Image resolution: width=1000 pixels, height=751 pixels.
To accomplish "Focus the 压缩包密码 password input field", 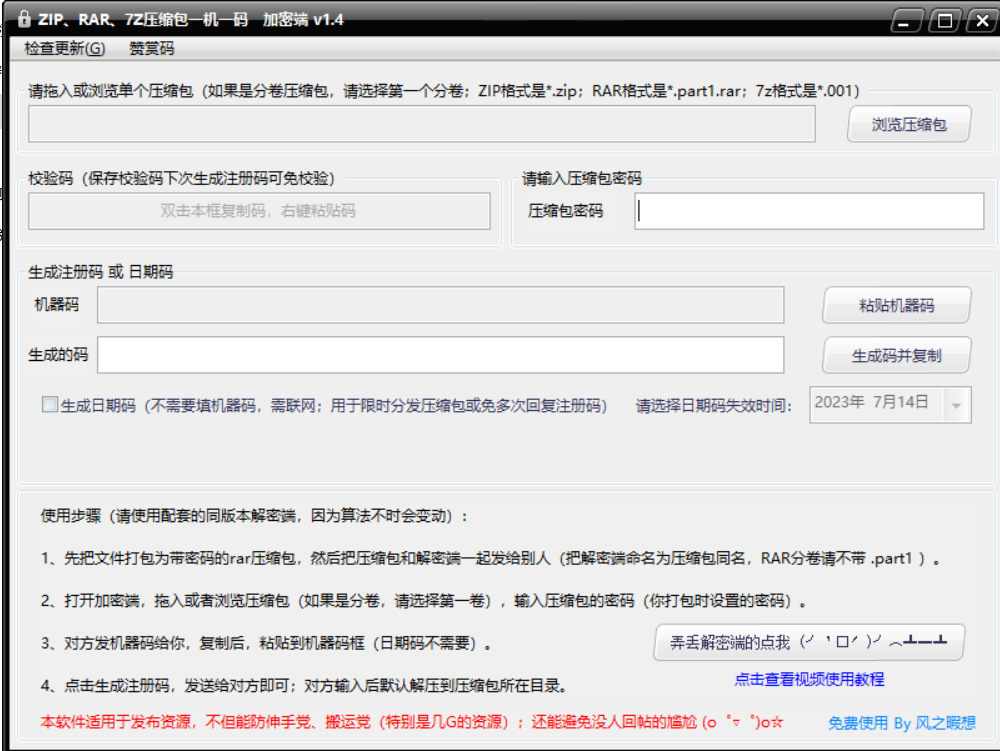I will [808, 211].
